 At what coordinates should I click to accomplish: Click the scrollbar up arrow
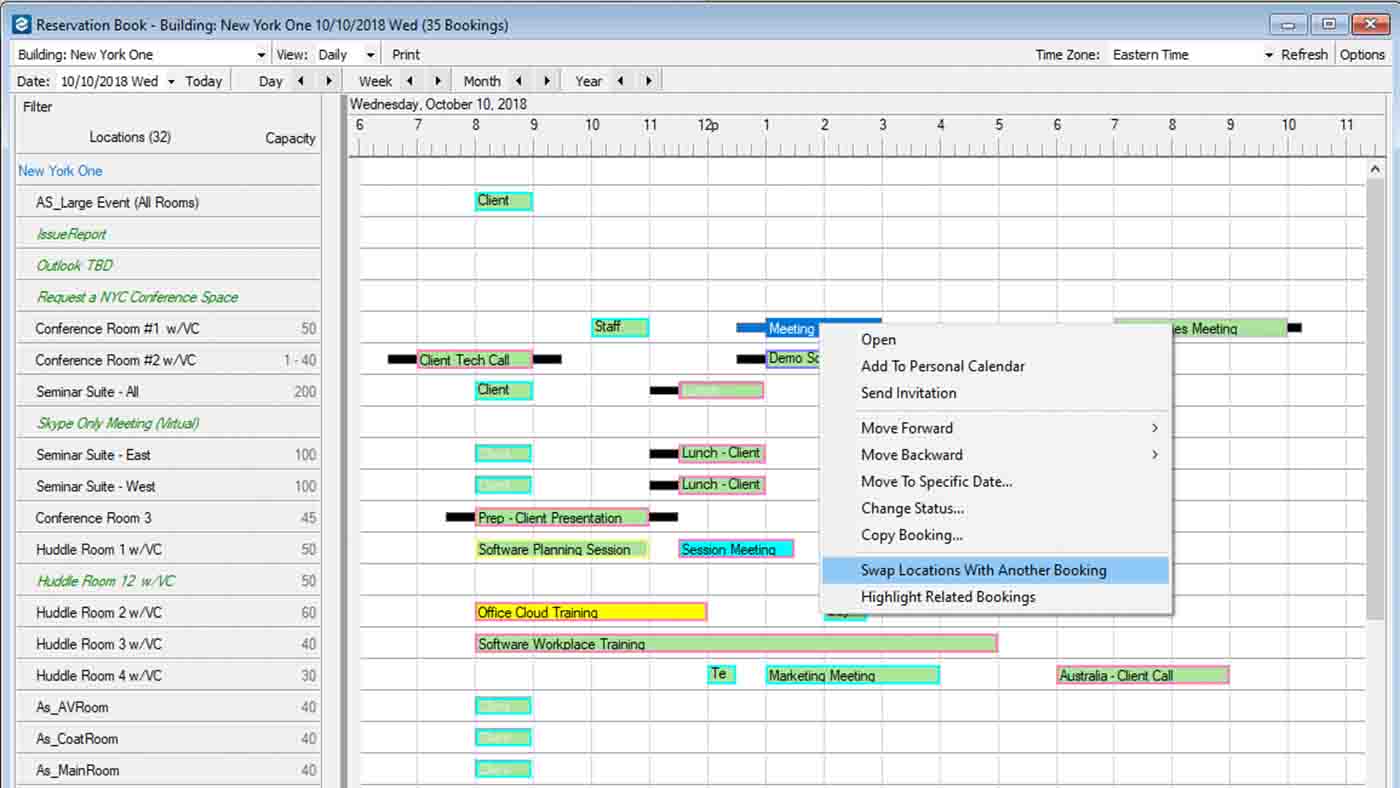tap(1374, 168)
